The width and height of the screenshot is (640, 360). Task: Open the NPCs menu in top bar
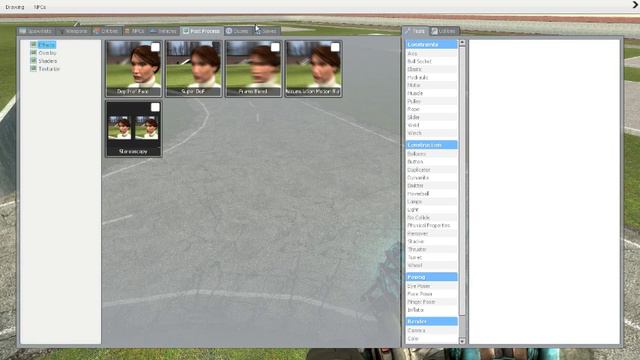point(40,7)
